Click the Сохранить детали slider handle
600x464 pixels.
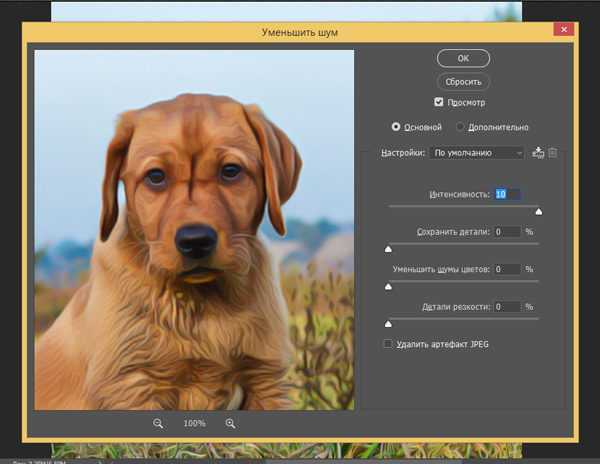pos(388,249)
